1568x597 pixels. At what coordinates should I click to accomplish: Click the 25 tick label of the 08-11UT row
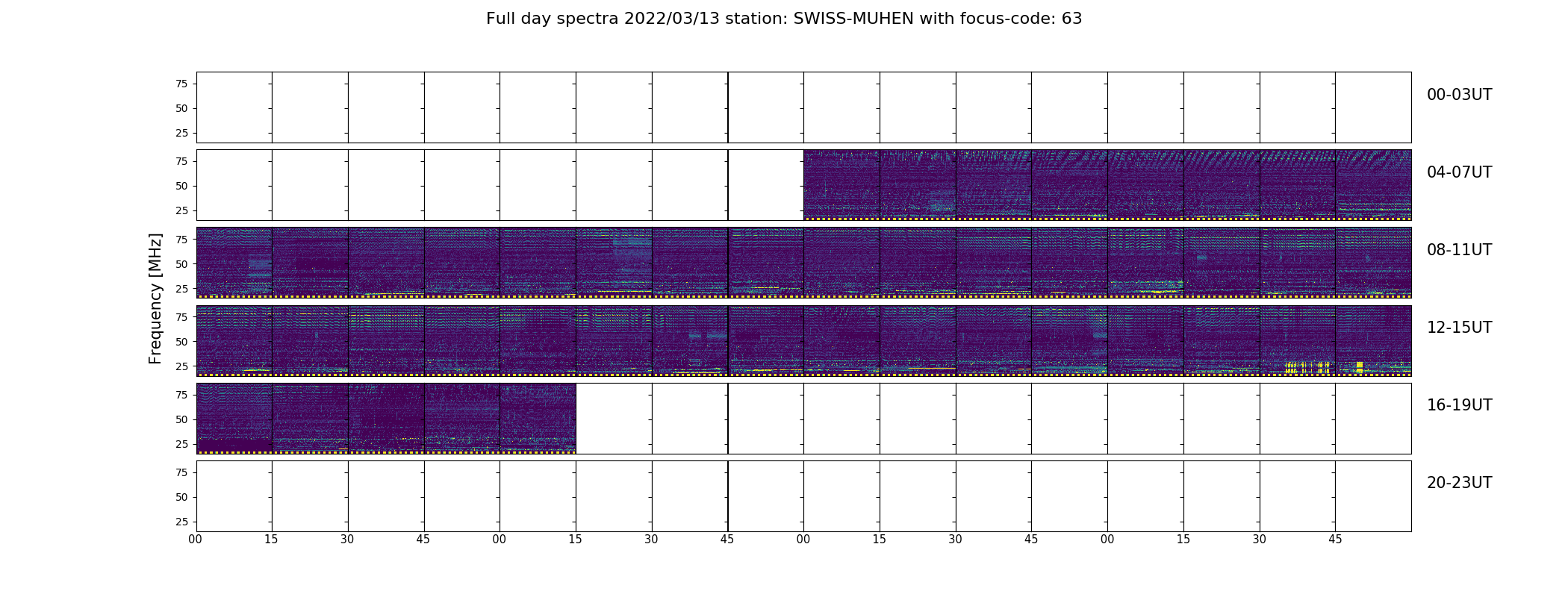pos(181,288)
